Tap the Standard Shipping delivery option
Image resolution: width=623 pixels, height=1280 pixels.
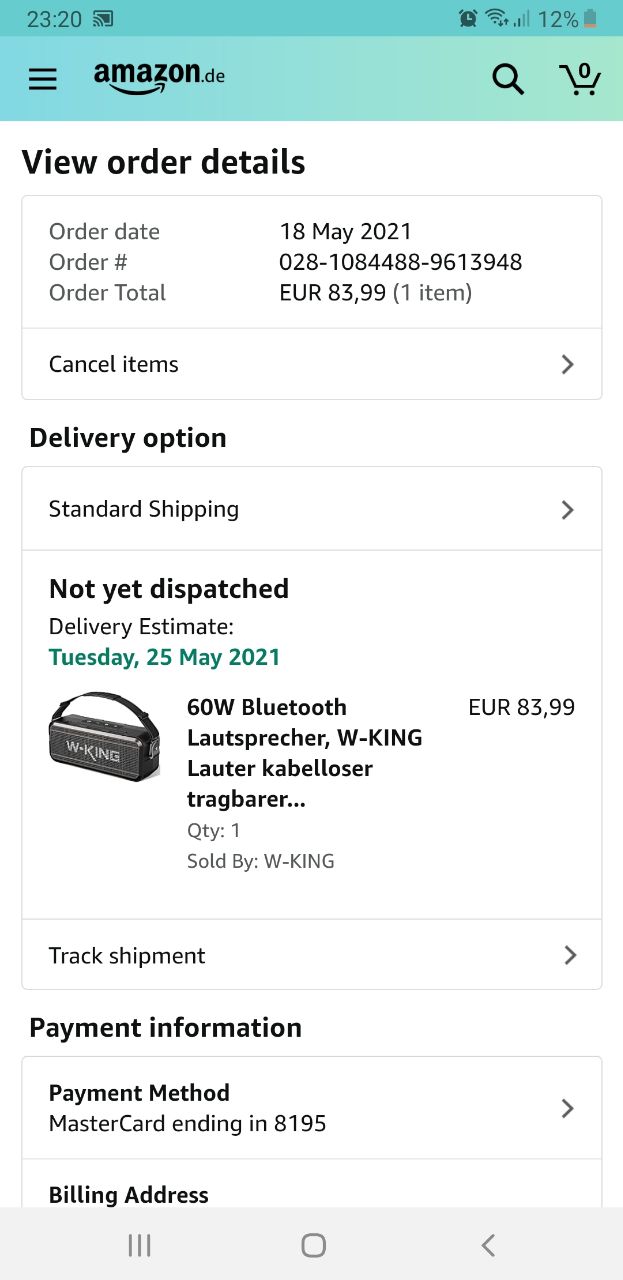coord(144,509)
